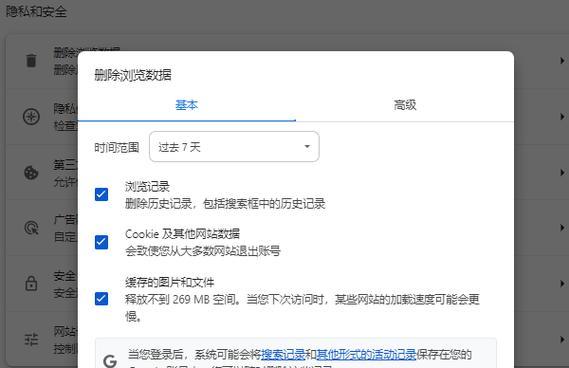This screenshot has height=368, width=569.
Task: Click the third-party cookie icon
Action: coord(31,172)
